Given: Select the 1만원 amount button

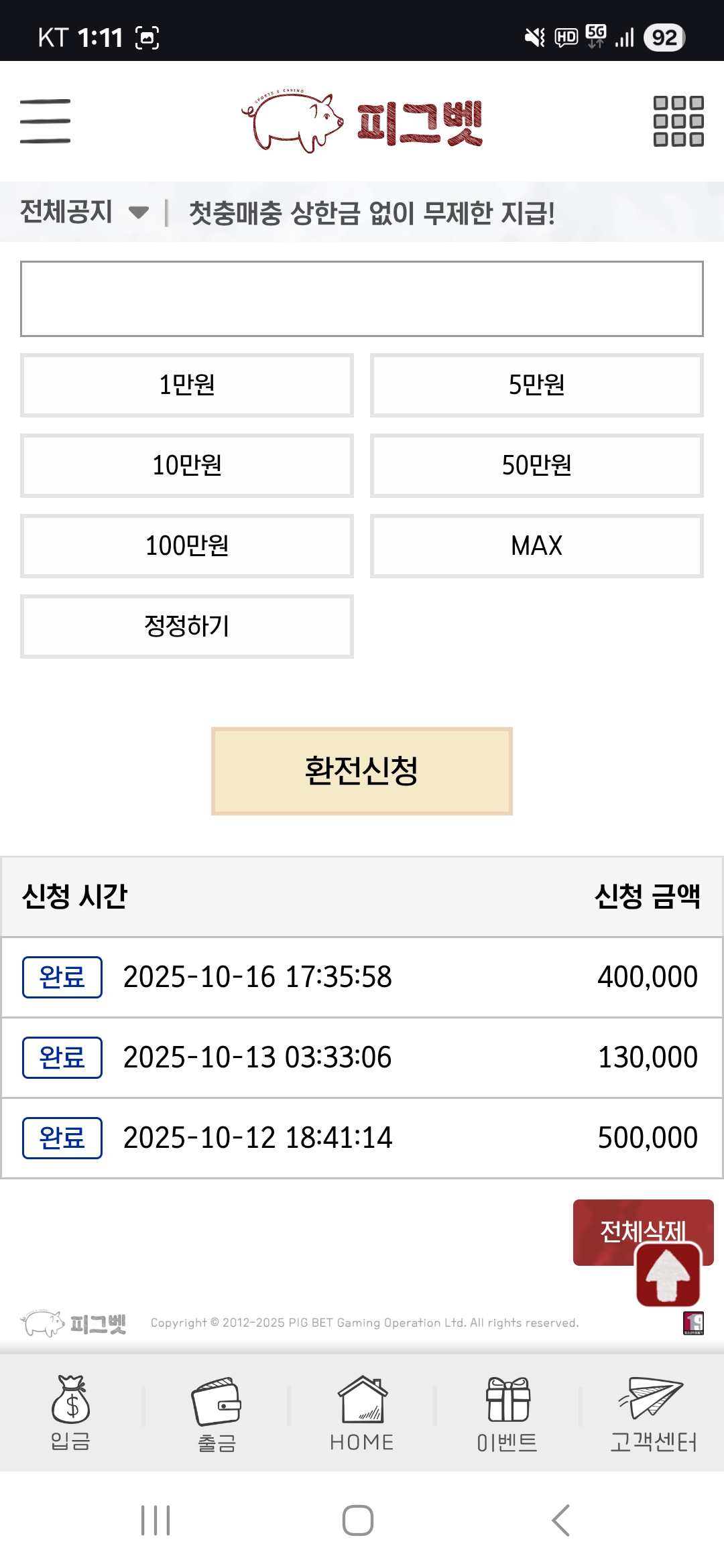Looking at the screenshot, I should click(x=187, y=385).
